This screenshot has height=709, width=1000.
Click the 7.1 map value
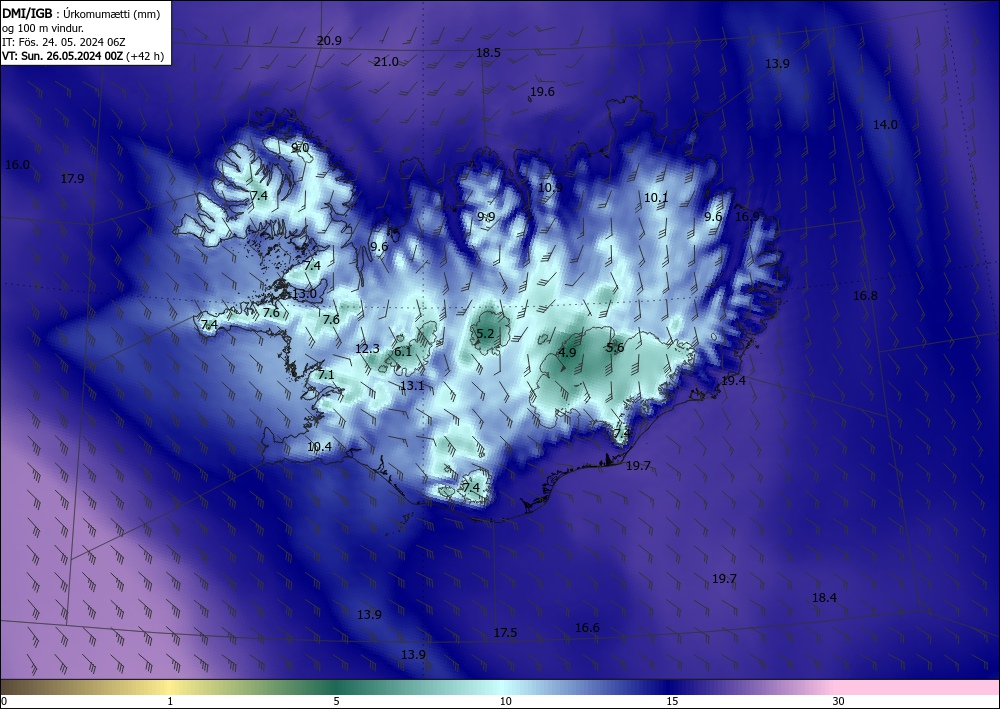[326, 375]
